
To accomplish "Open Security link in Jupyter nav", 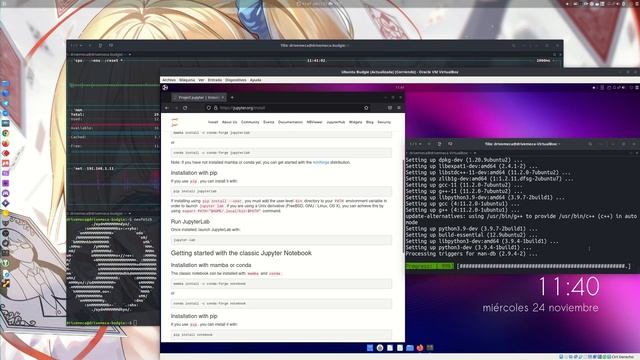I will click(x=384, y=122).
